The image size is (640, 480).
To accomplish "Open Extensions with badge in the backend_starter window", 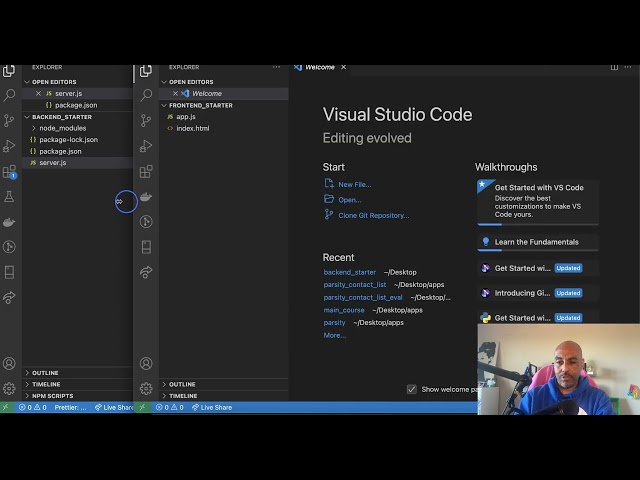I will click(9, 171).
